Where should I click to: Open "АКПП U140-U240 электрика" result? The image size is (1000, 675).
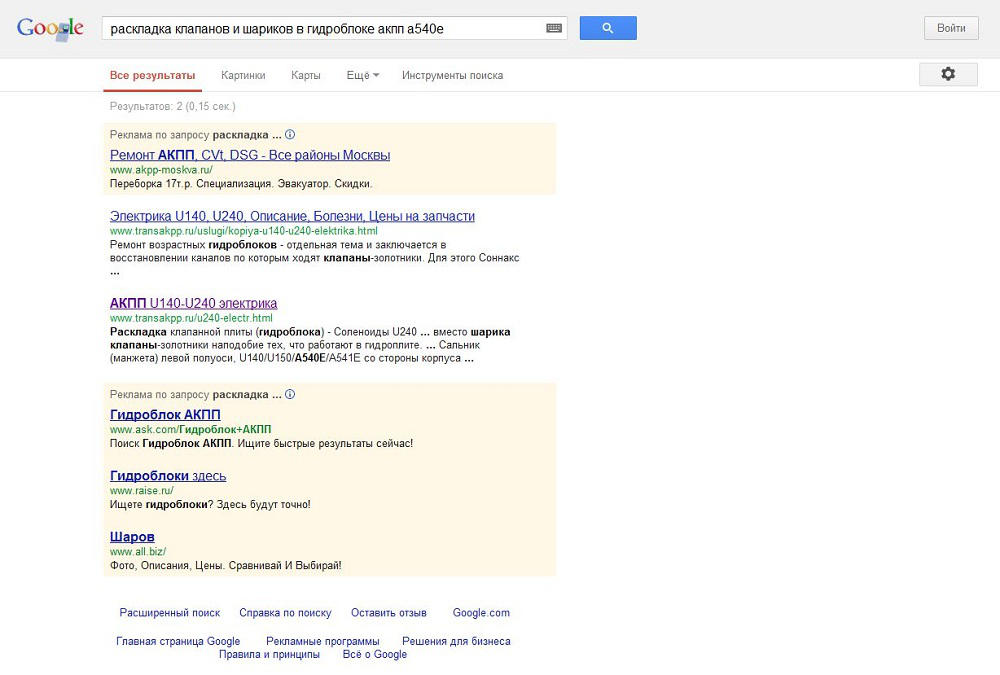click(193, 303)
